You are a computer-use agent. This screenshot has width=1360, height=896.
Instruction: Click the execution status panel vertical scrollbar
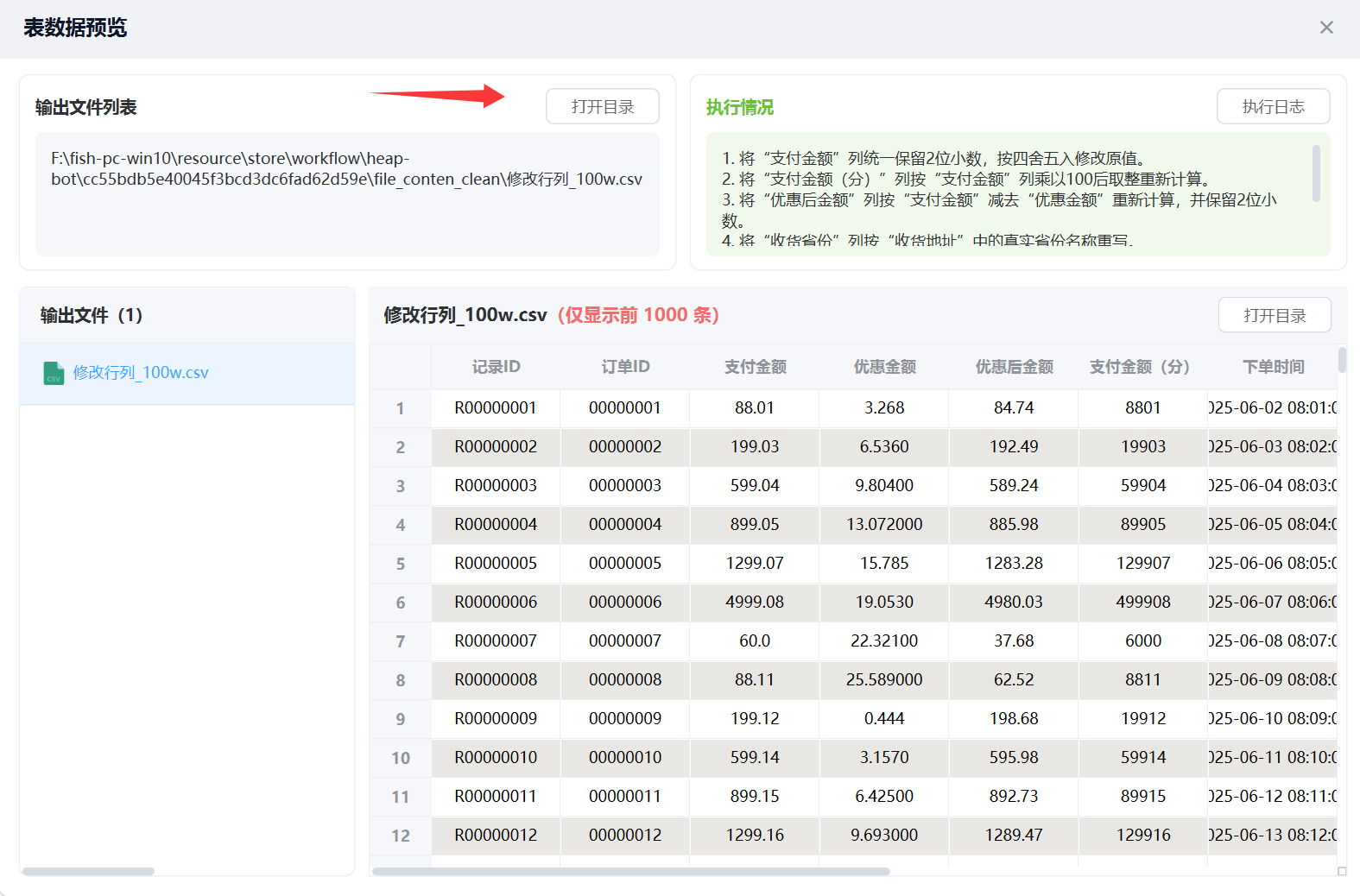pyautogui.click(x=1316, y=174)
